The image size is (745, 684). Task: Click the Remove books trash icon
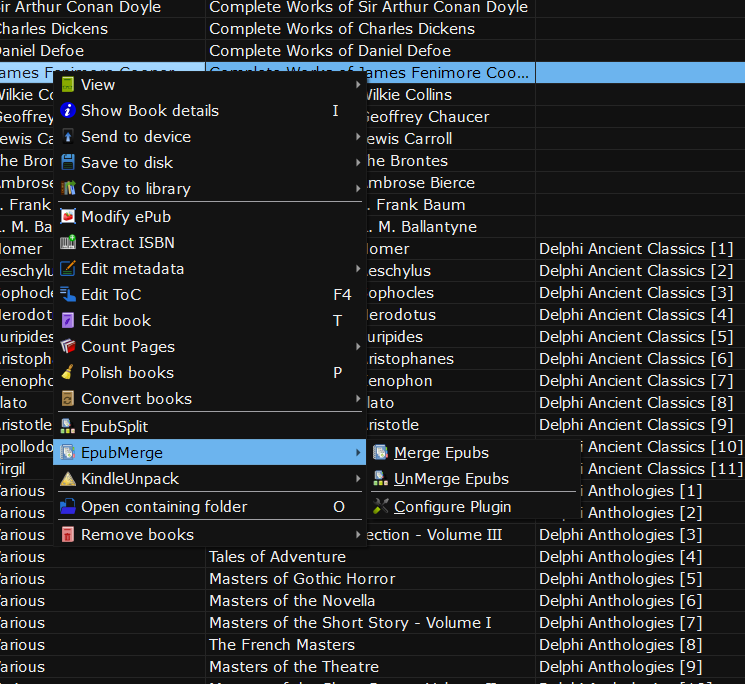(68, 535)
